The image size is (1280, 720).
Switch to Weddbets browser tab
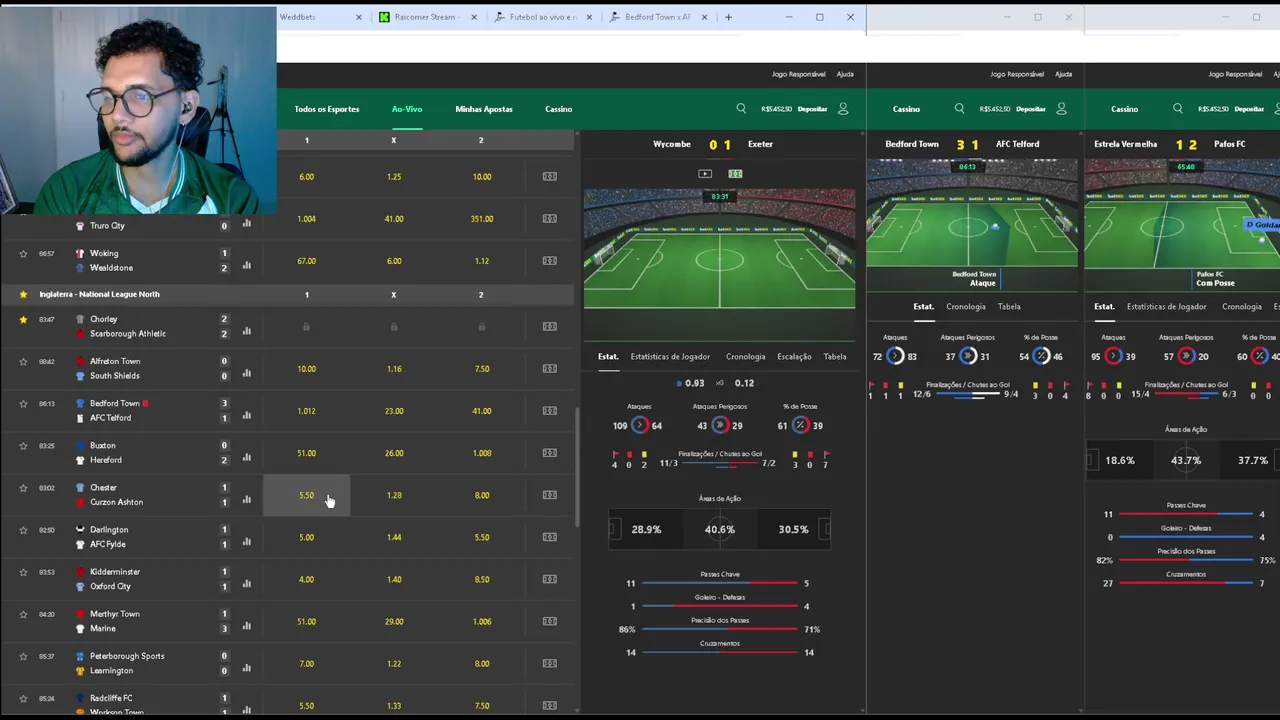297,17
